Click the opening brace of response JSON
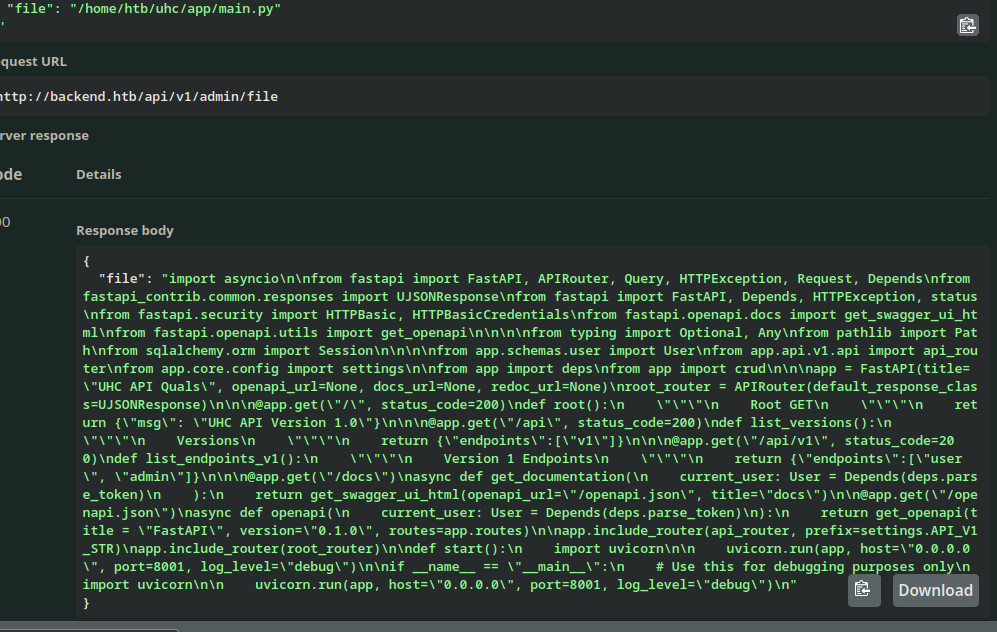Screen dimensions: 997x632 pyautogui.click(x=88, y=261)
